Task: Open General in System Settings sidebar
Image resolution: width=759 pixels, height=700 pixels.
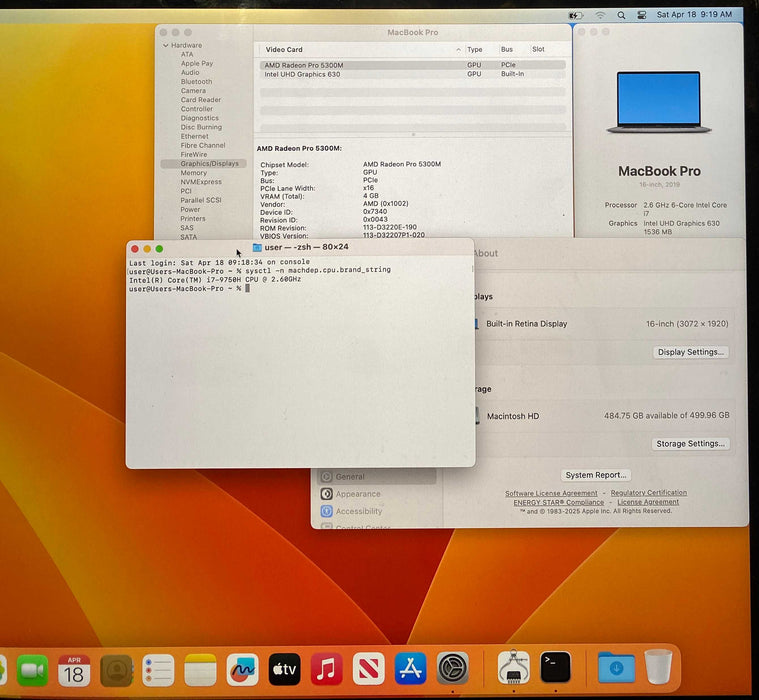Action: (x=377, y=477)
